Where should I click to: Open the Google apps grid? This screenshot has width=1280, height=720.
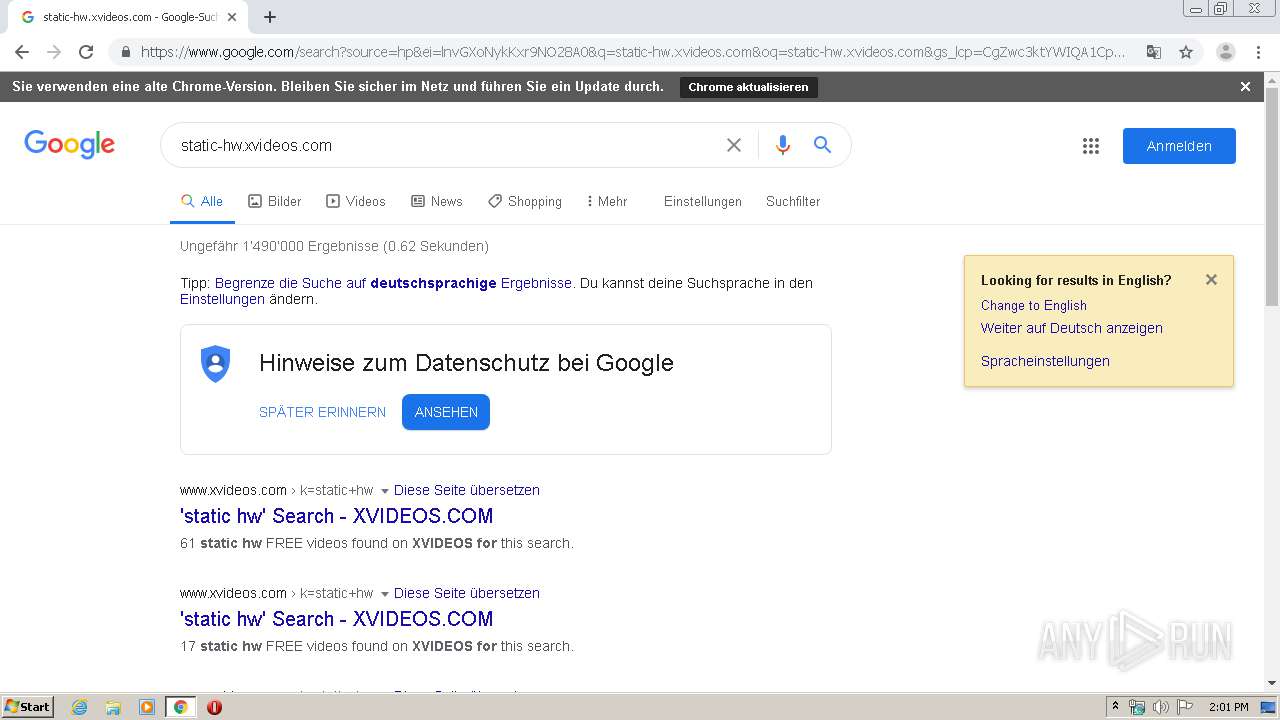(x=1091, y=146)
